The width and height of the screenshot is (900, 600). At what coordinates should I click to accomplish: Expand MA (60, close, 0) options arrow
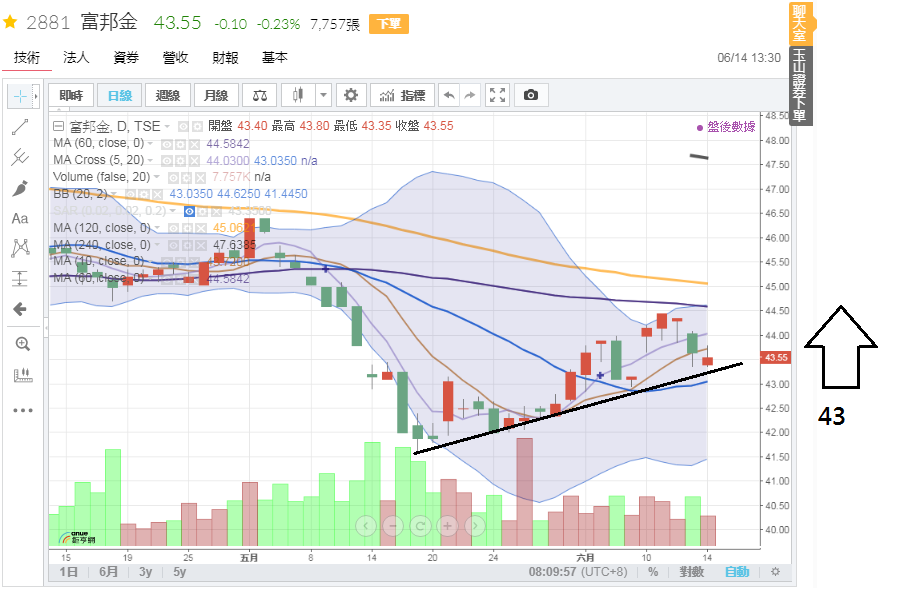coord(150,143)
